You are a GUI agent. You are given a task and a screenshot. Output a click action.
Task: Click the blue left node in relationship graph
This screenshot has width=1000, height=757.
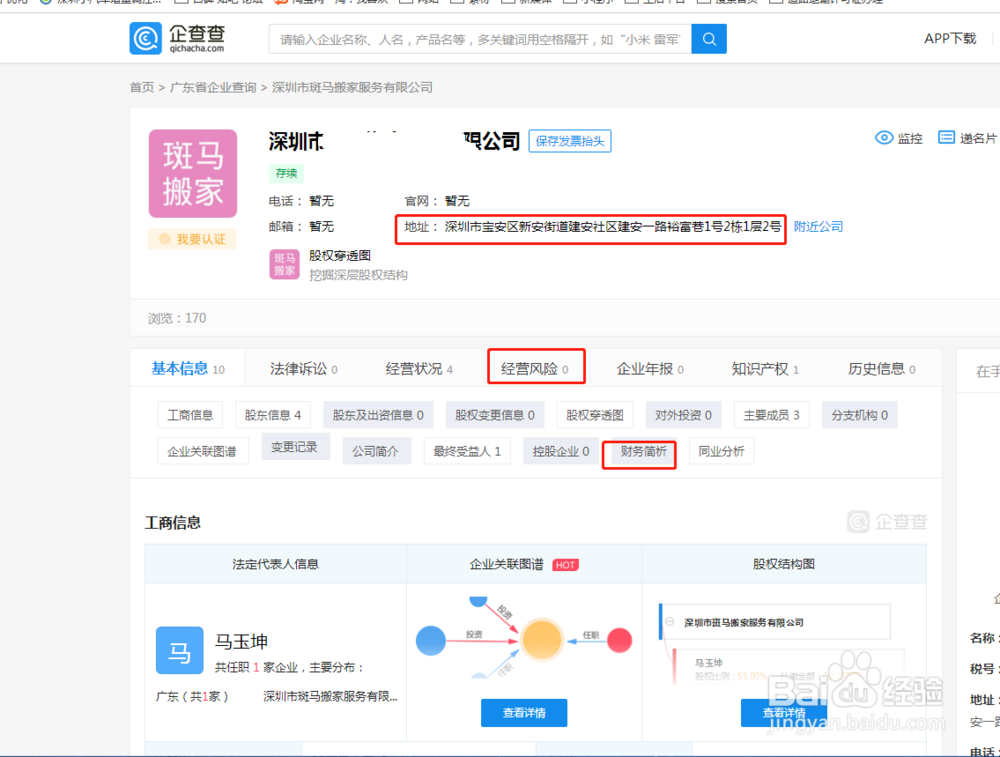[430, 640]
